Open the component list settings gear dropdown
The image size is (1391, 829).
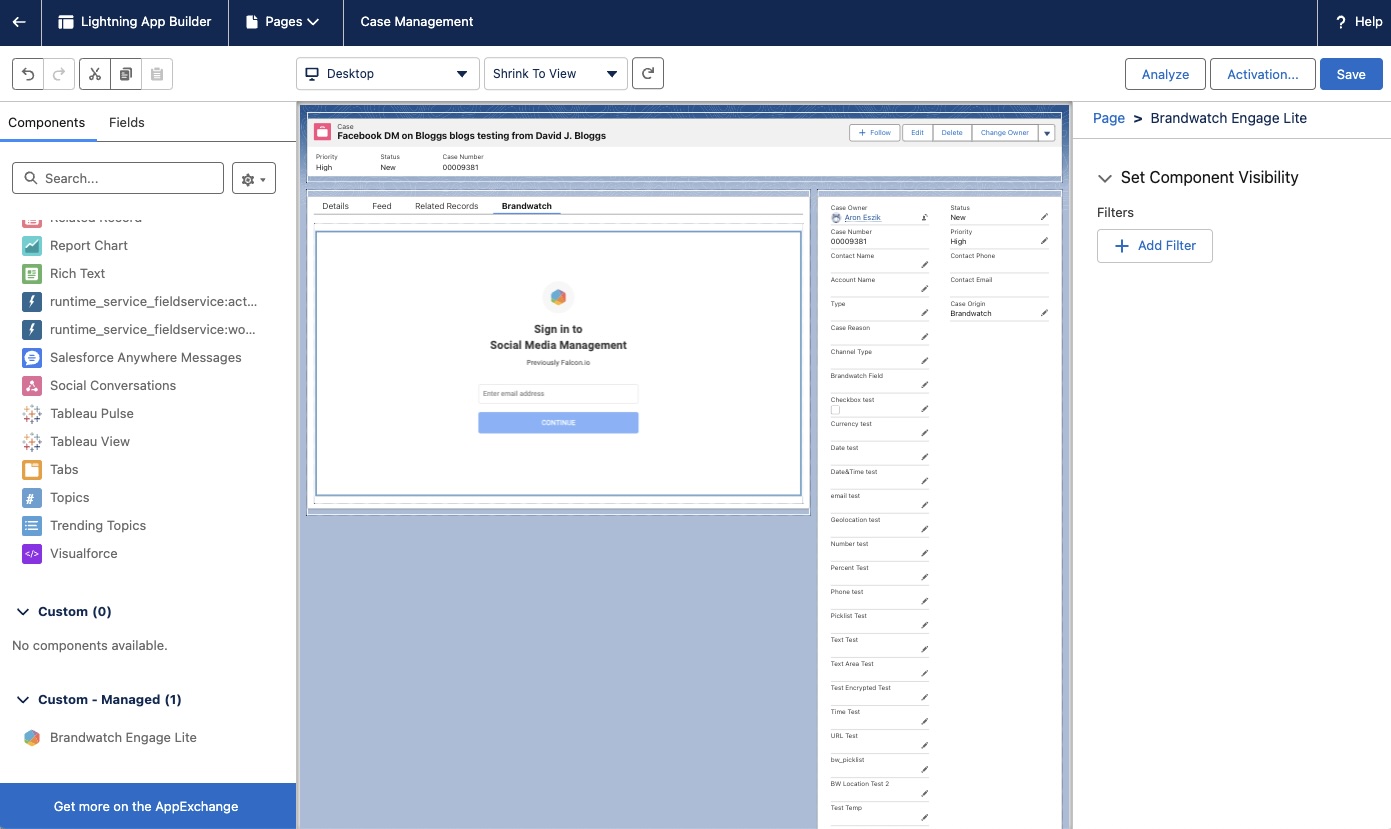(254, 179)
